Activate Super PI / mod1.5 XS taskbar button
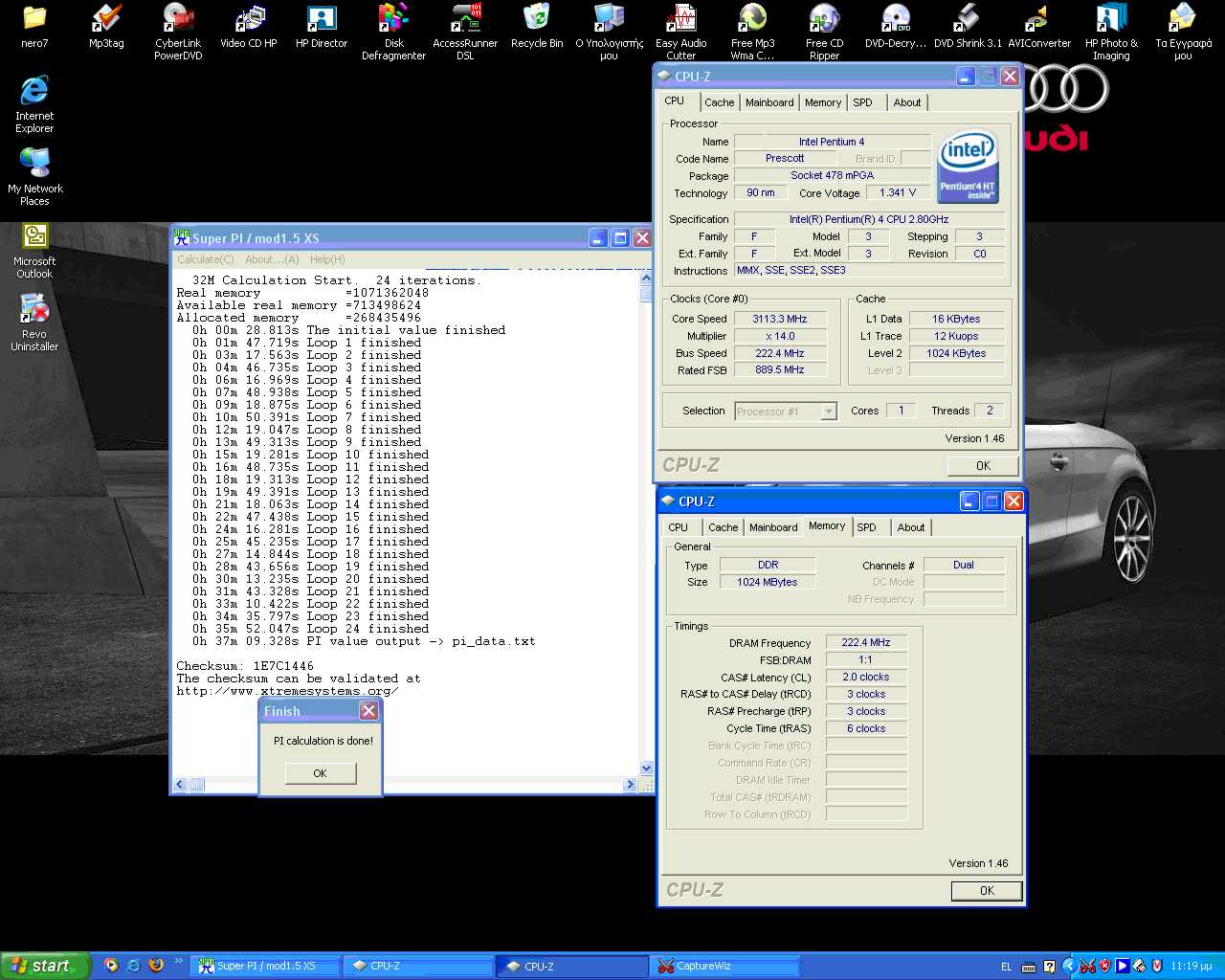This screenshot has height=980, width=1225. pyautogui.click(x=265, y=967)
